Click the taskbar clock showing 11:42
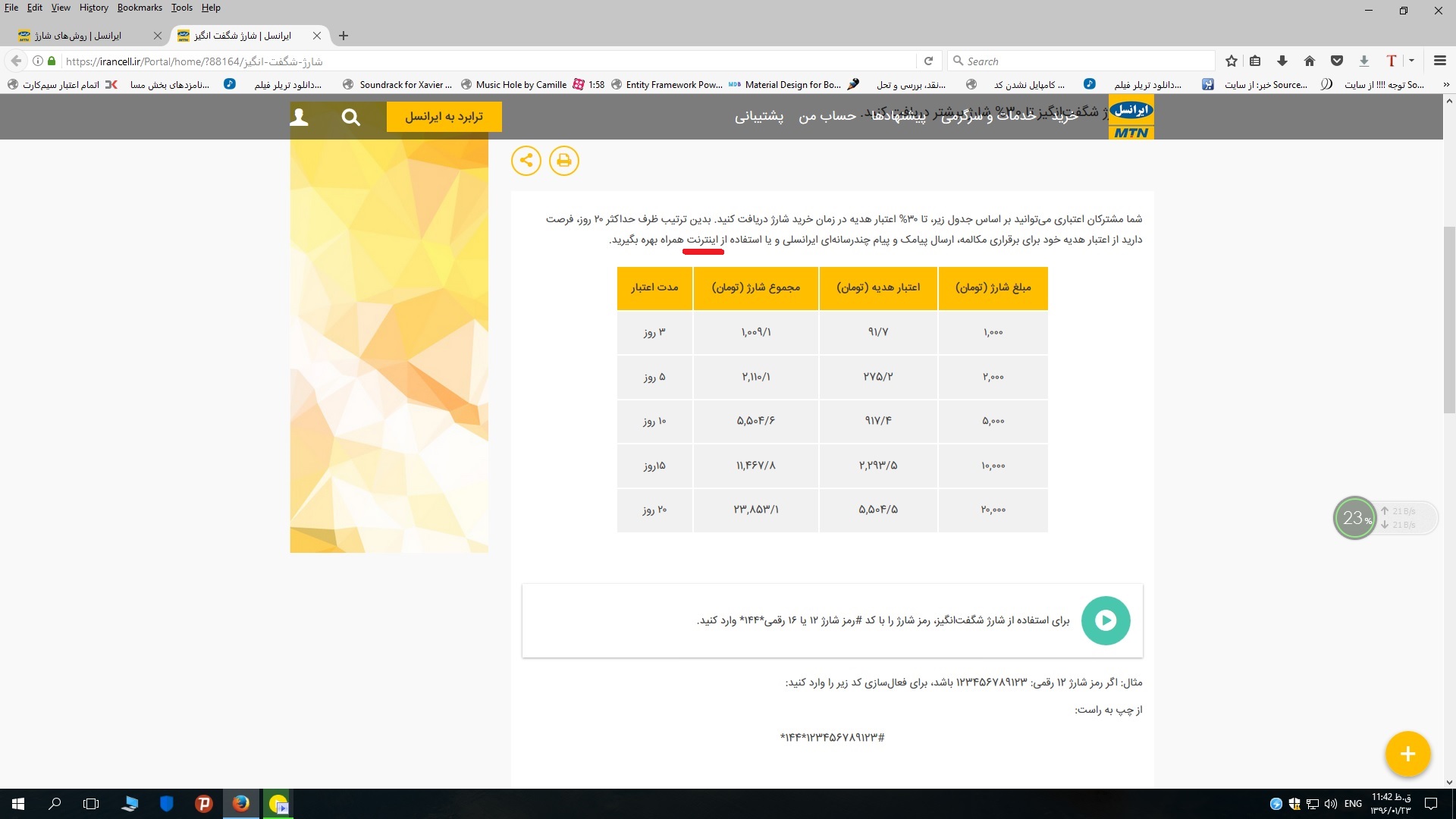The image size is (1456, 819). coord(1392,804)
